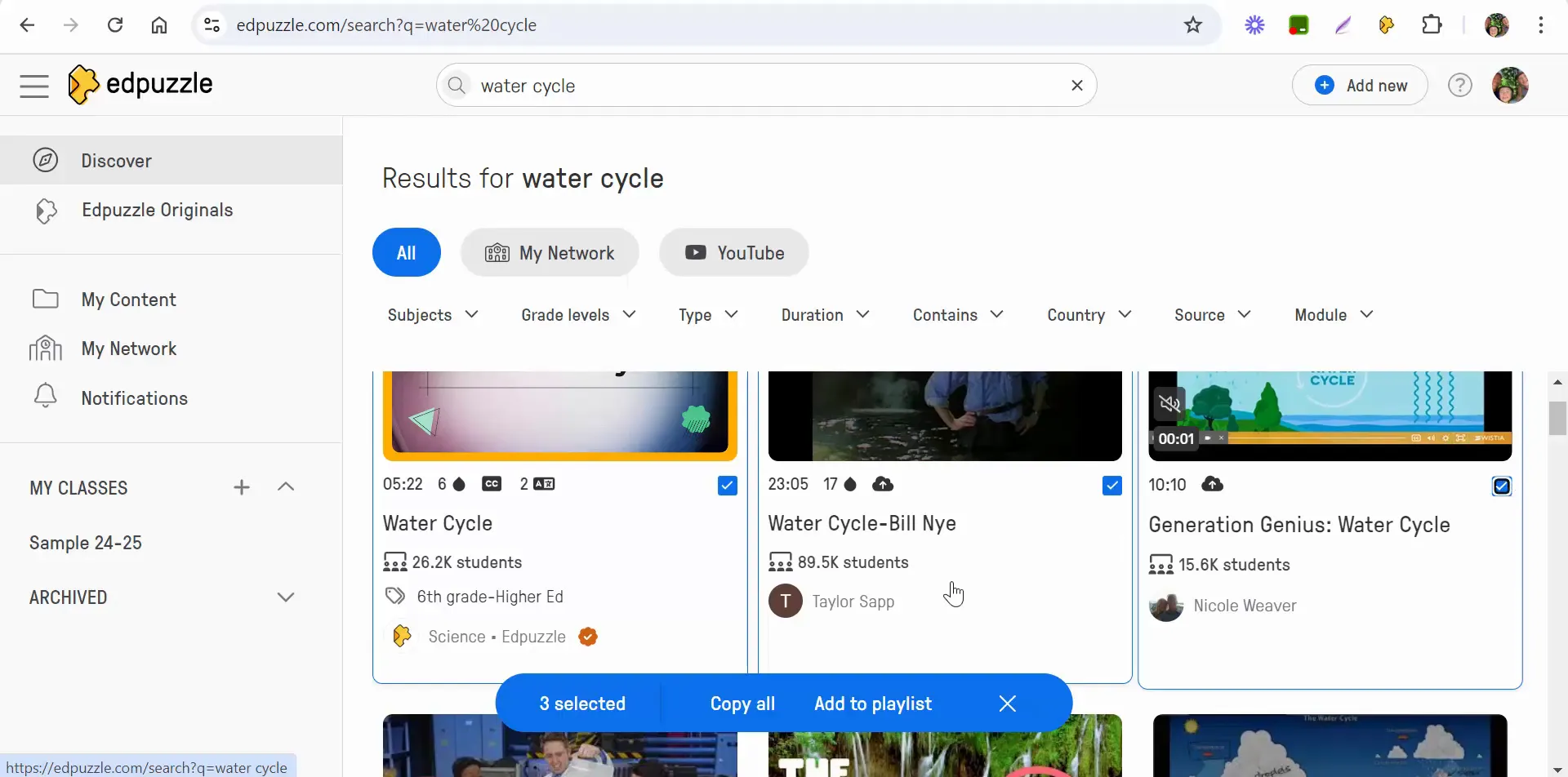Image resolution: width=1568 pixels, height=777 pixels.
Task: Open the Water Cycle-Bill Nye title
Action: (x=862, y=523)
